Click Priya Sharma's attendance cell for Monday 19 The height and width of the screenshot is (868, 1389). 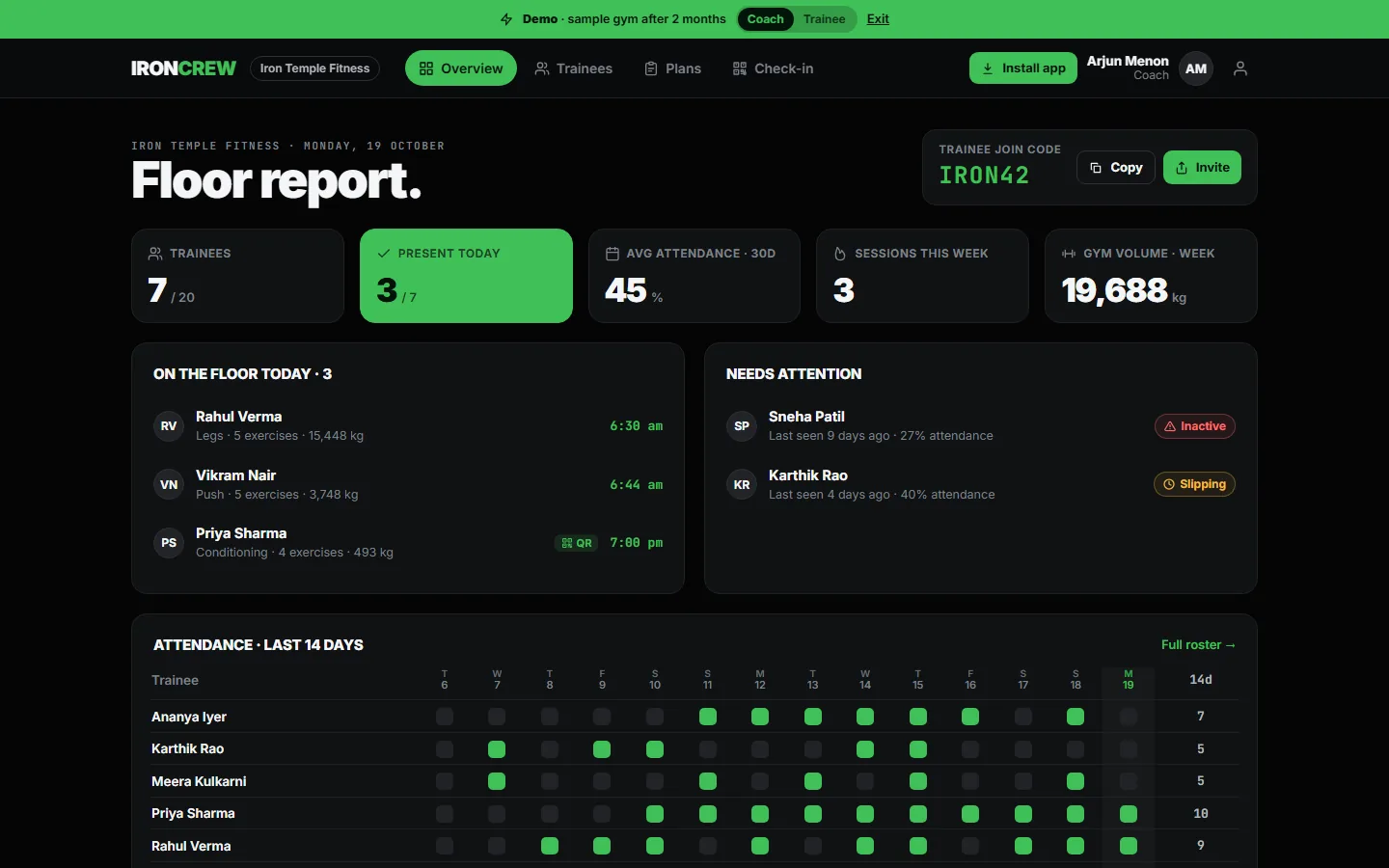[x=1129, y=814]
